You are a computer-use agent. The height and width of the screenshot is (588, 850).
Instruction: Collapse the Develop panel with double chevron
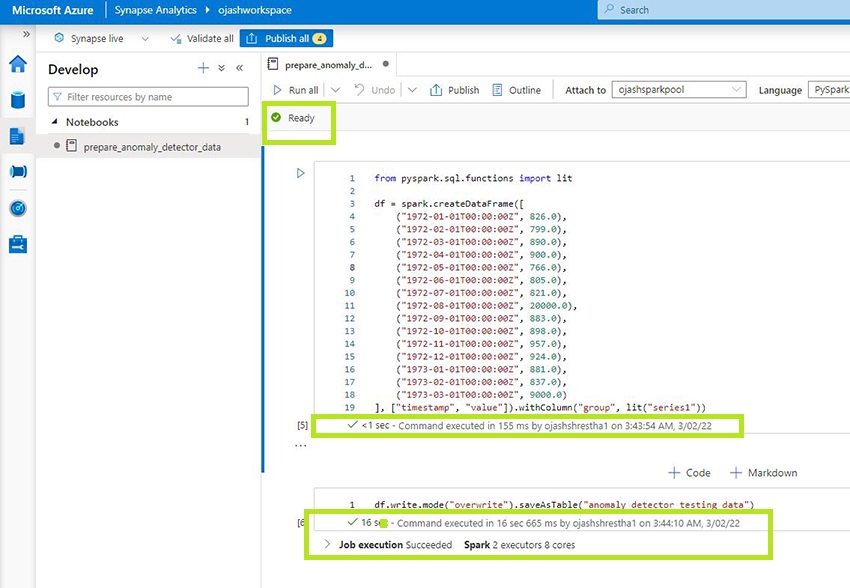pyautogui.click(x=240, y=68)
